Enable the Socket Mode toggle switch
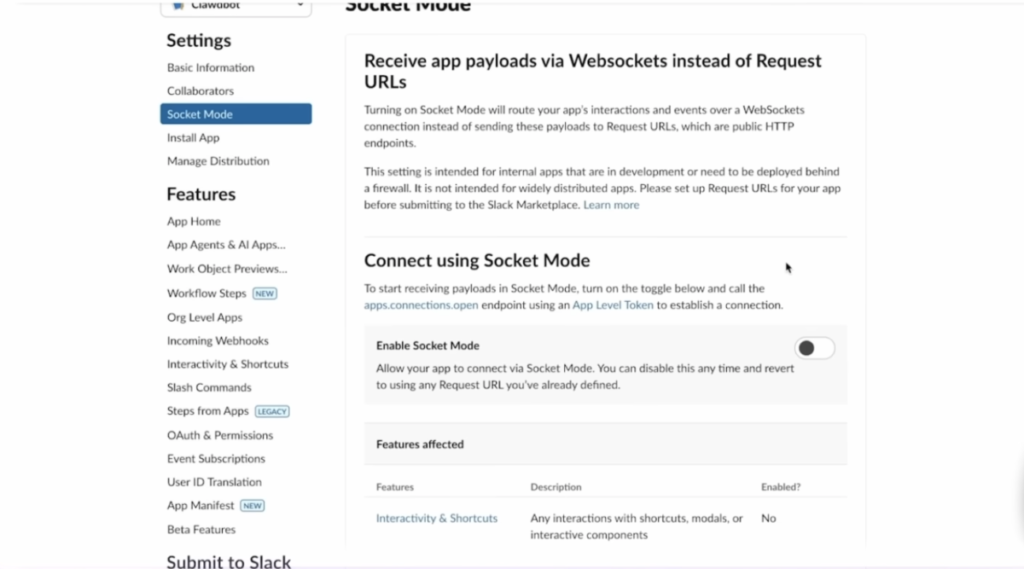The image size is (1024, 569). coord(814,348)
